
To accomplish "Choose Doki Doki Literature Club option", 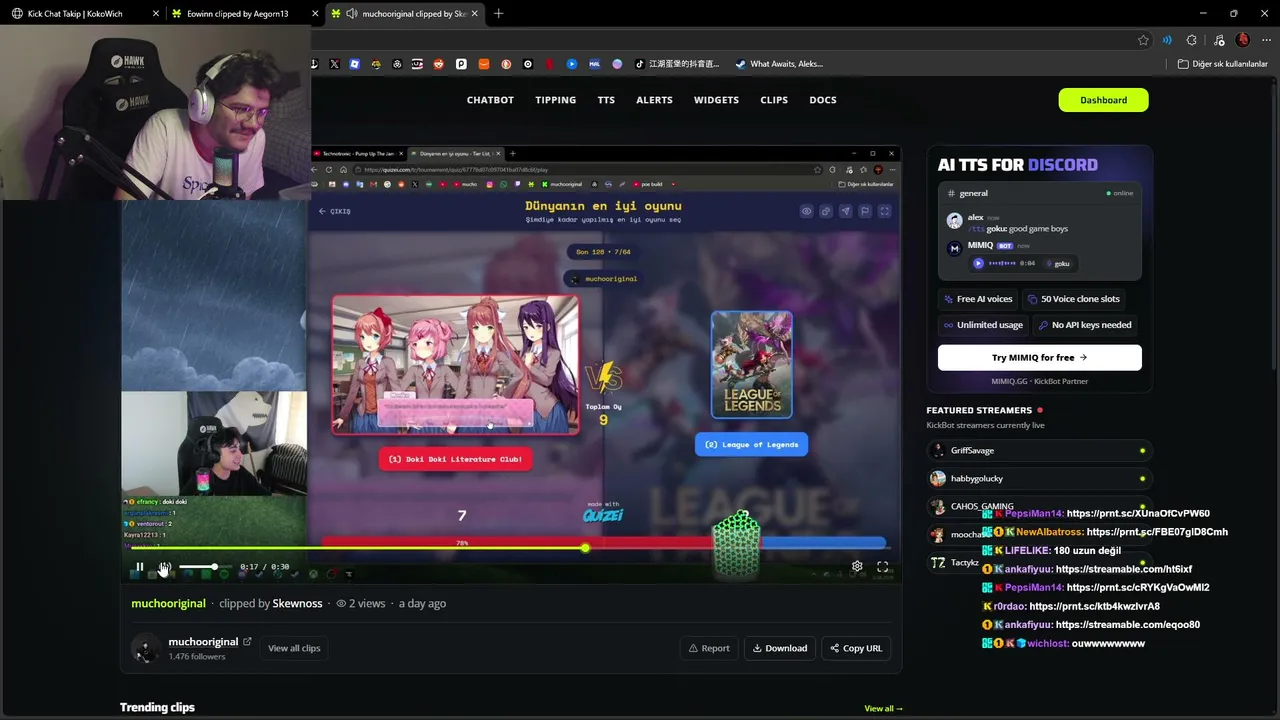I will [455, 459].
